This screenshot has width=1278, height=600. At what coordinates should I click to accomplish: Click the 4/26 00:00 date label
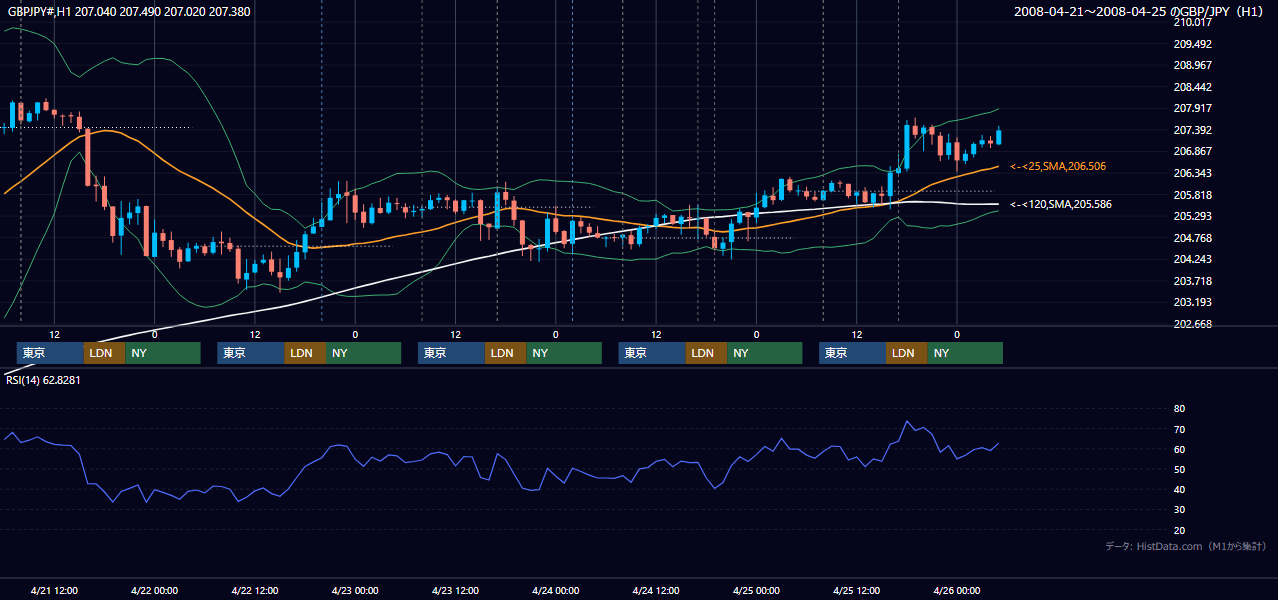(956, 590)
